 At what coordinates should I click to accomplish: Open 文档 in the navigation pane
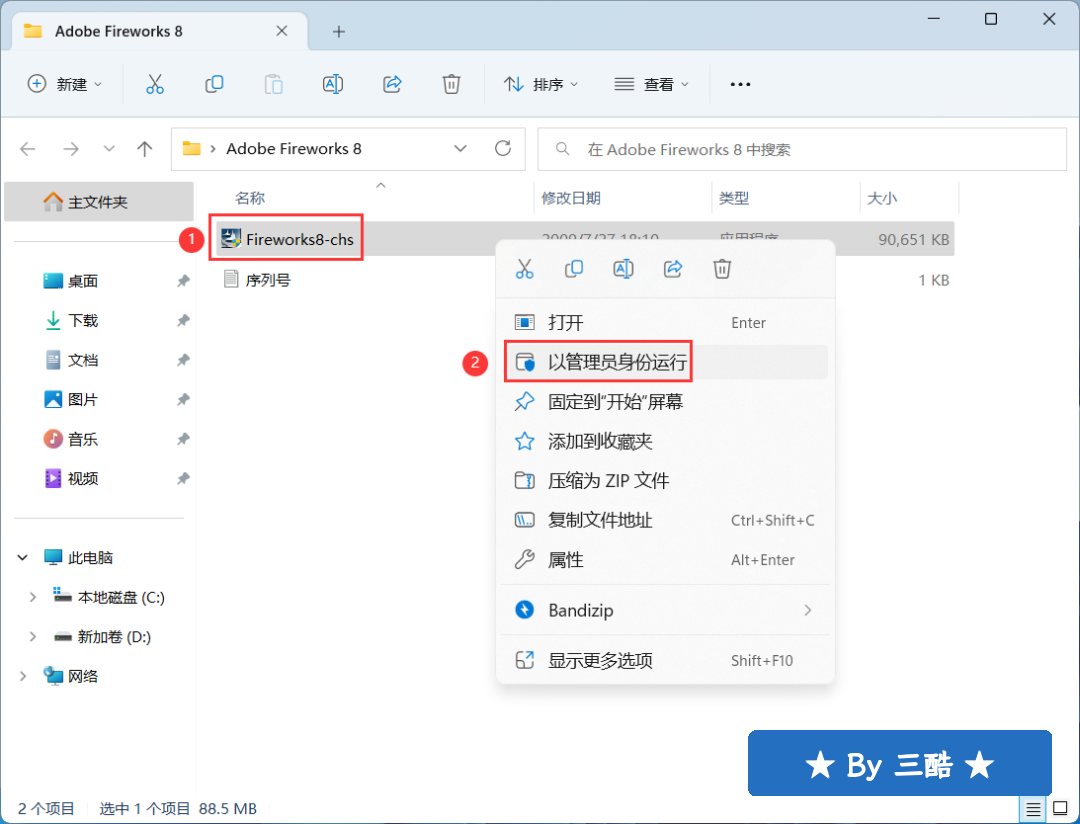pyautogui.click(x=83, y=360)
